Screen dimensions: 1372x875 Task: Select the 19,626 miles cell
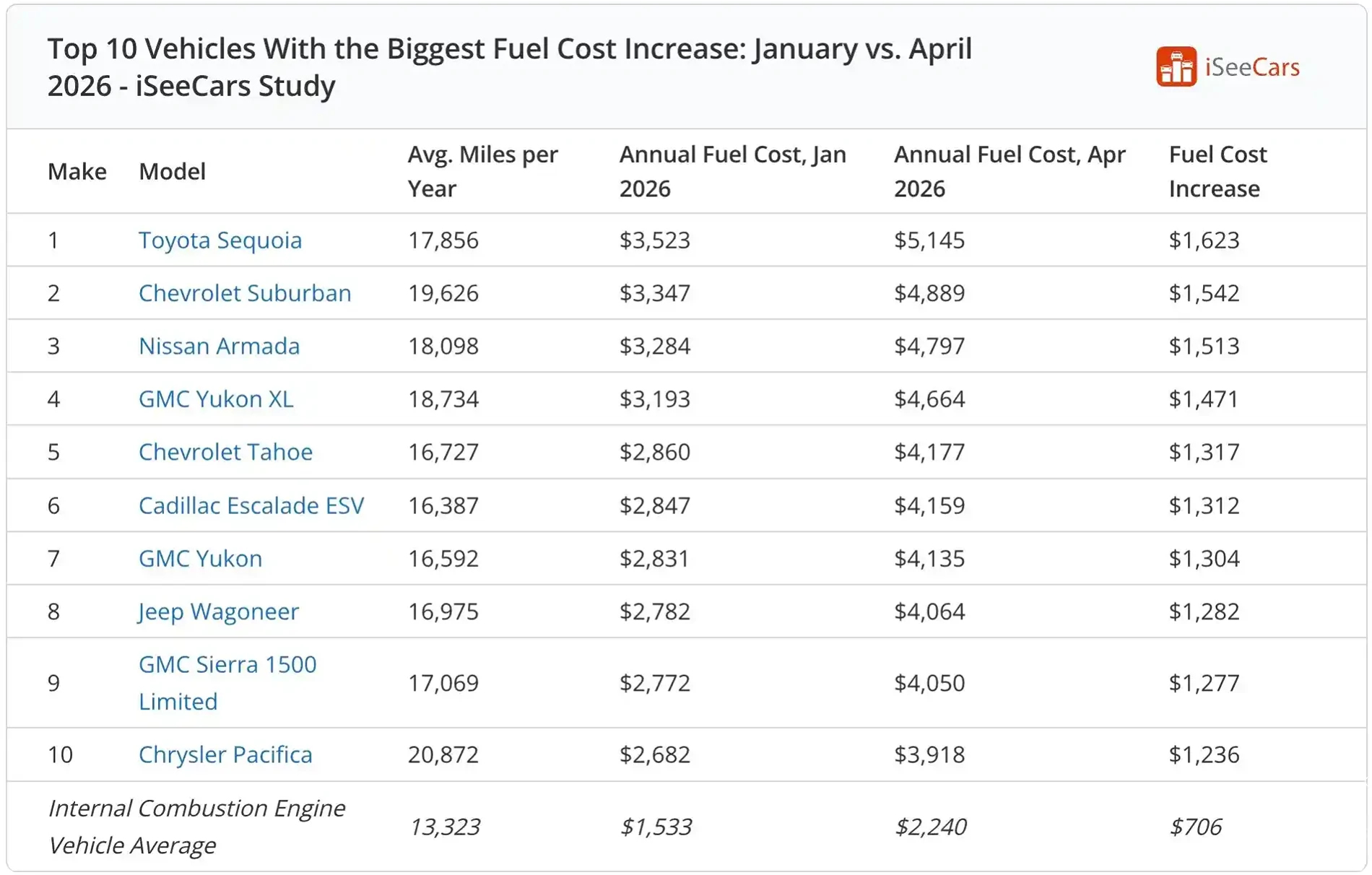click(x=443, y=293)
